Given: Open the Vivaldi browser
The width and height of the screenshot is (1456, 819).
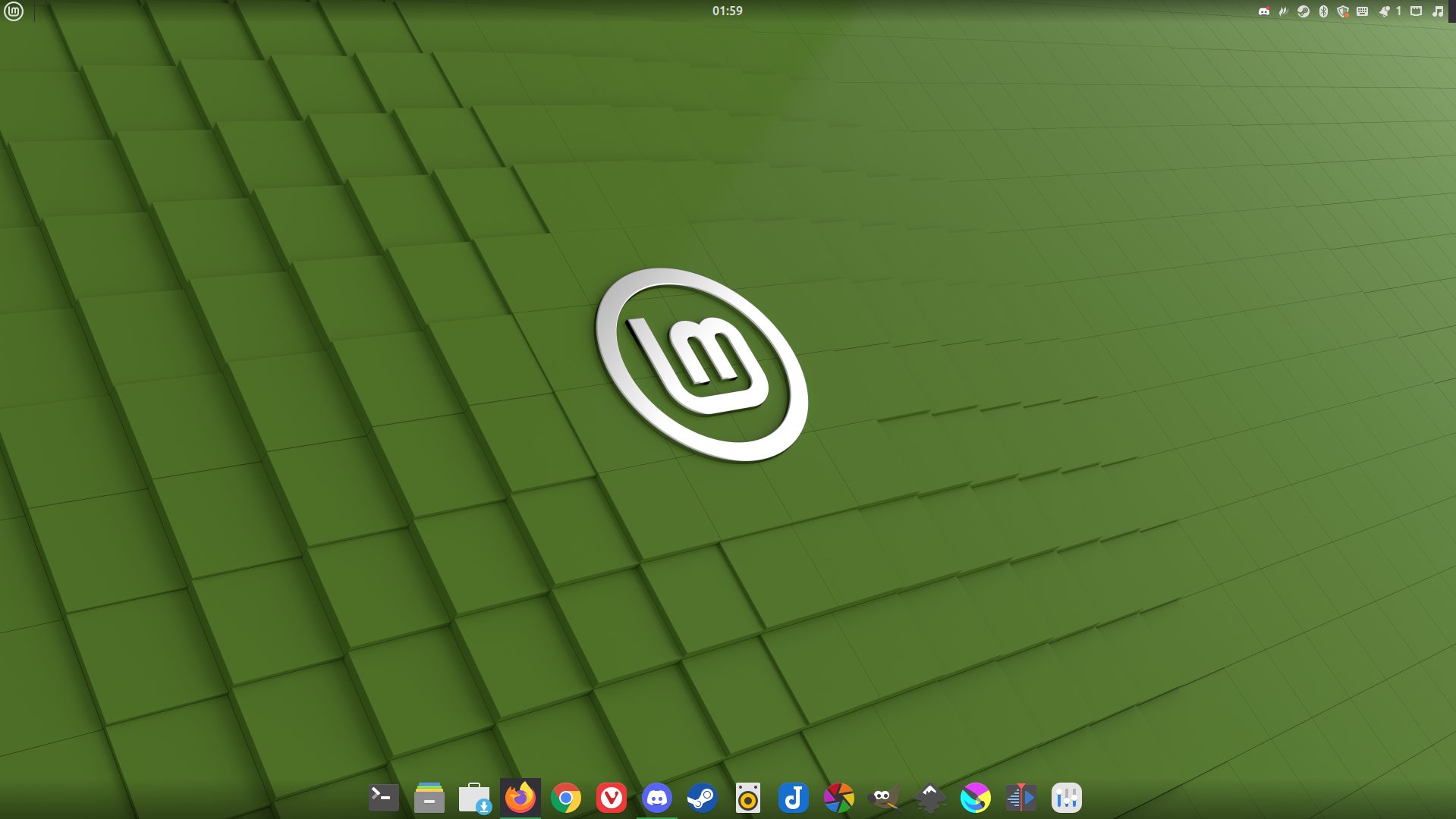Looking at the screenshot, I should pyautogui.click(x=612, y=798).
